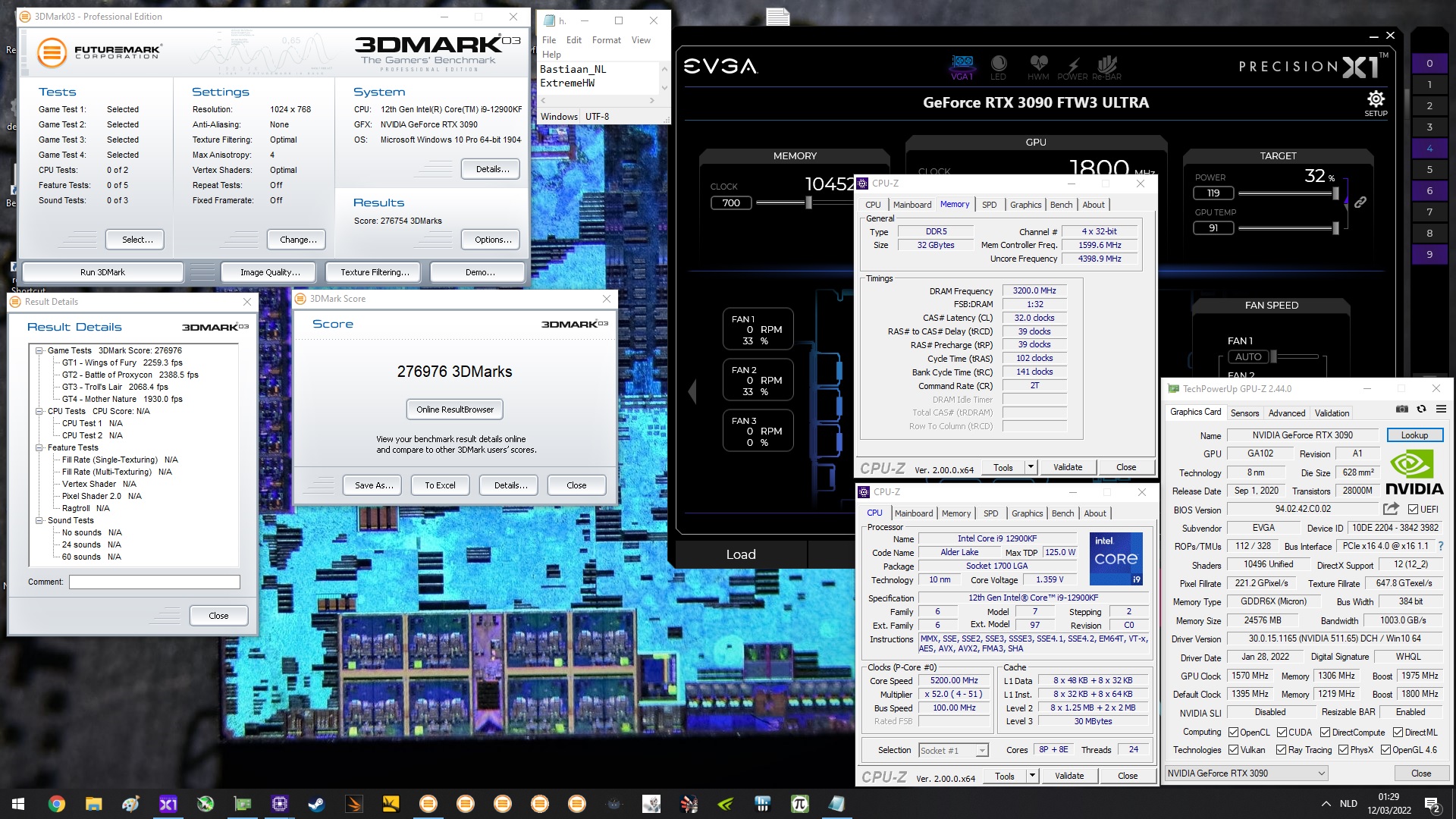Click the left arrow on Precision X1 panel
Image resolution: width=1456 pixels, height=819 pixels.
pyautogui.click(x=692, y=391)
